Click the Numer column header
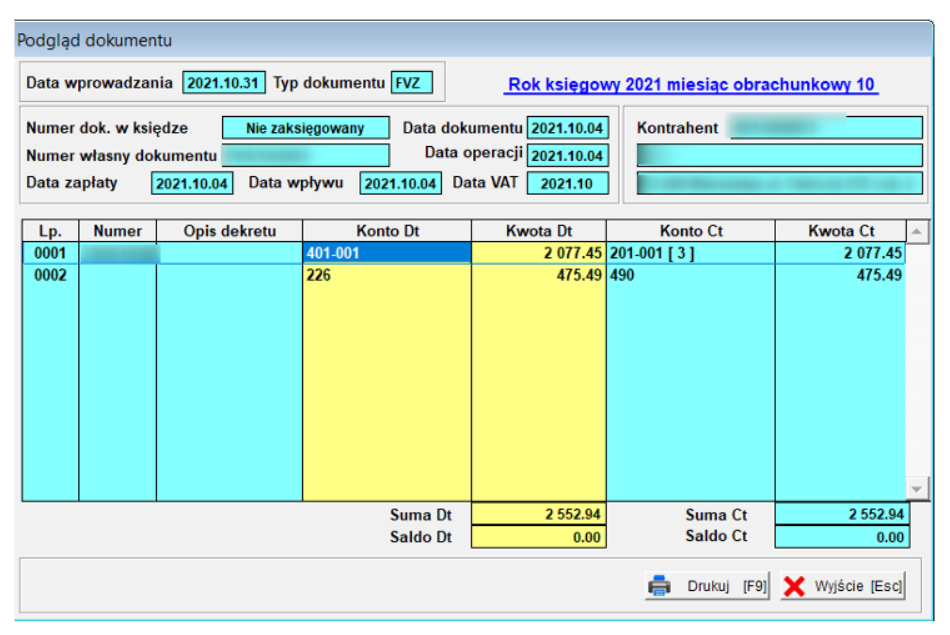 118,231
